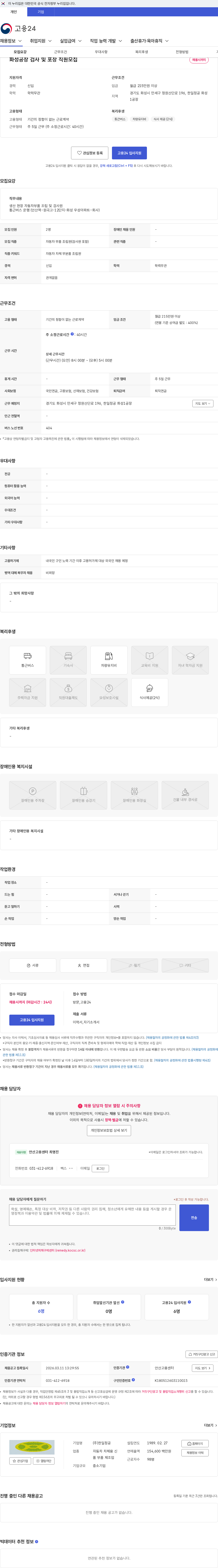
Task: Click the 고용24 입사지원 button under 접수 마감일
Action: 32,1020
